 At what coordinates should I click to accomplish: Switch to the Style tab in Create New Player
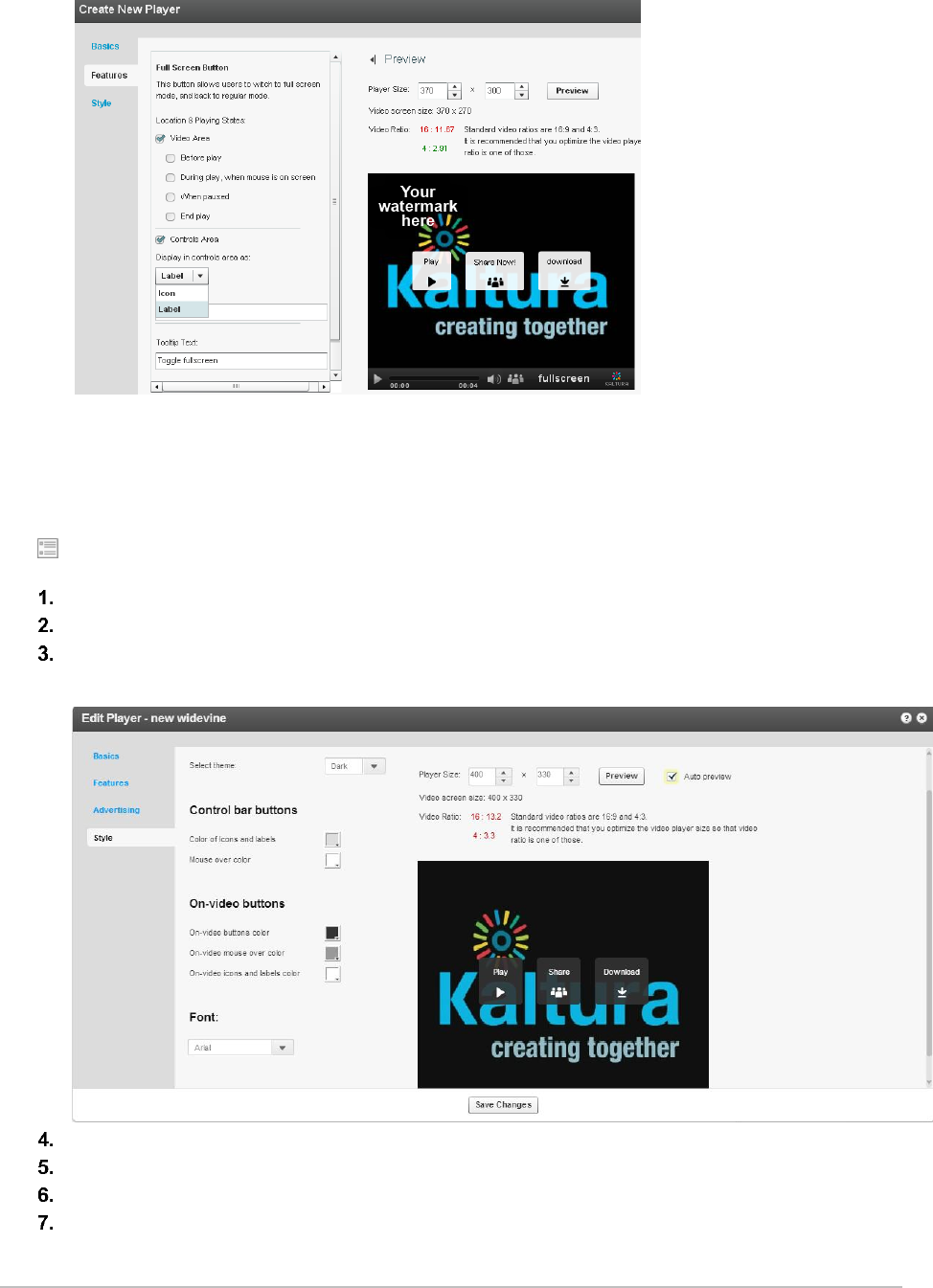click(102, 103)
